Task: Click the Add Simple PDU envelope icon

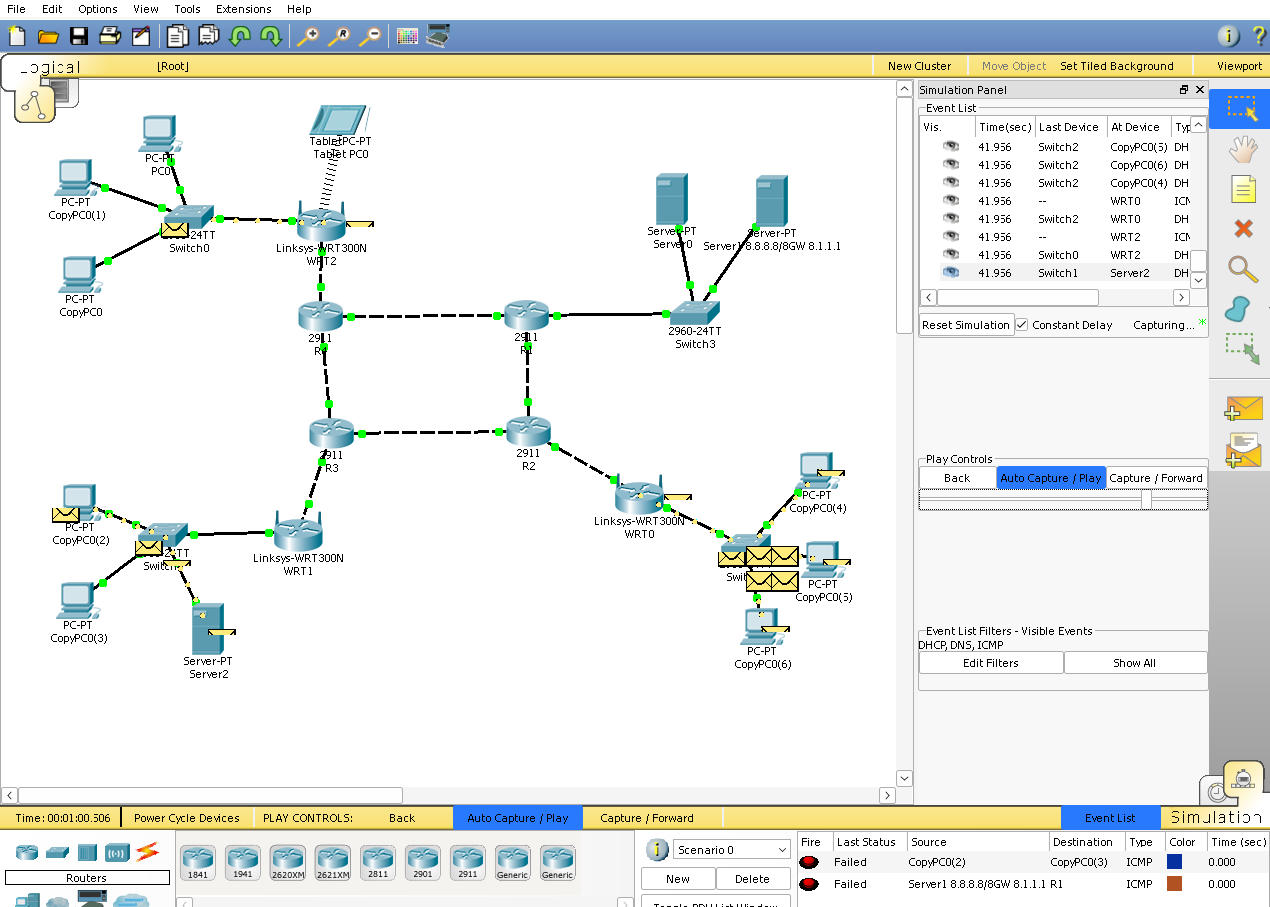Action: [x=1243, y=409]
